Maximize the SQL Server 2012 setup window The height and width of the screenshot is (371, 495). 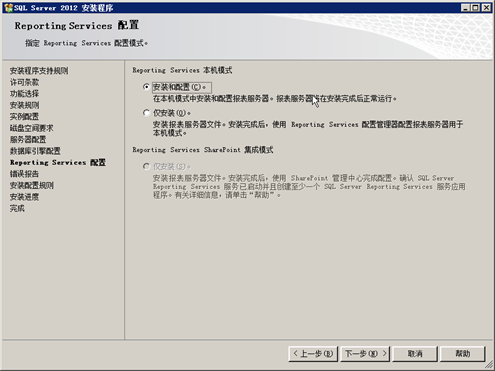[x=476, y=8]
